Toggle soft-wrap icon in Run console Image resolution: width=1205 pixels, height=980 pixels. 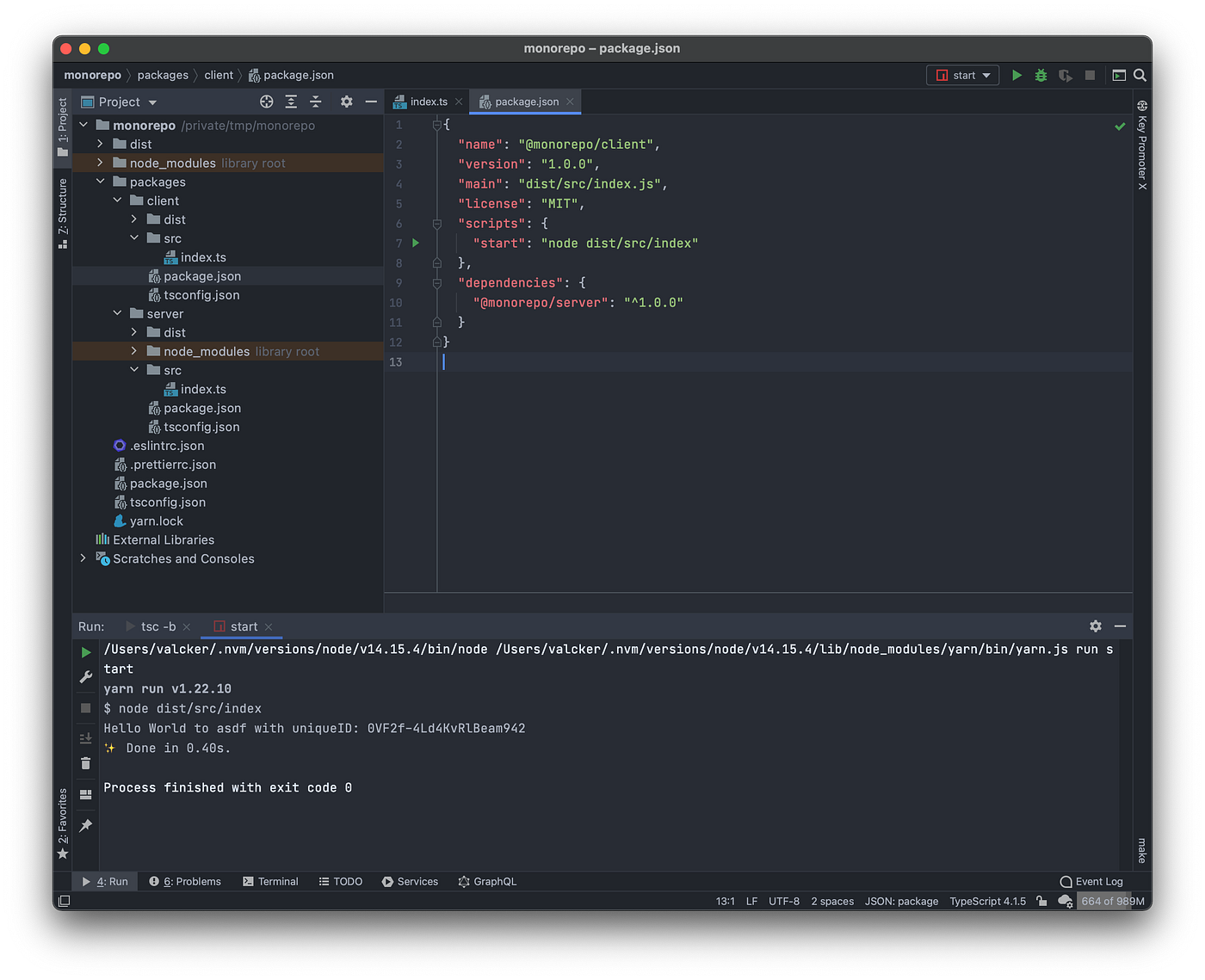pos(85,737)
